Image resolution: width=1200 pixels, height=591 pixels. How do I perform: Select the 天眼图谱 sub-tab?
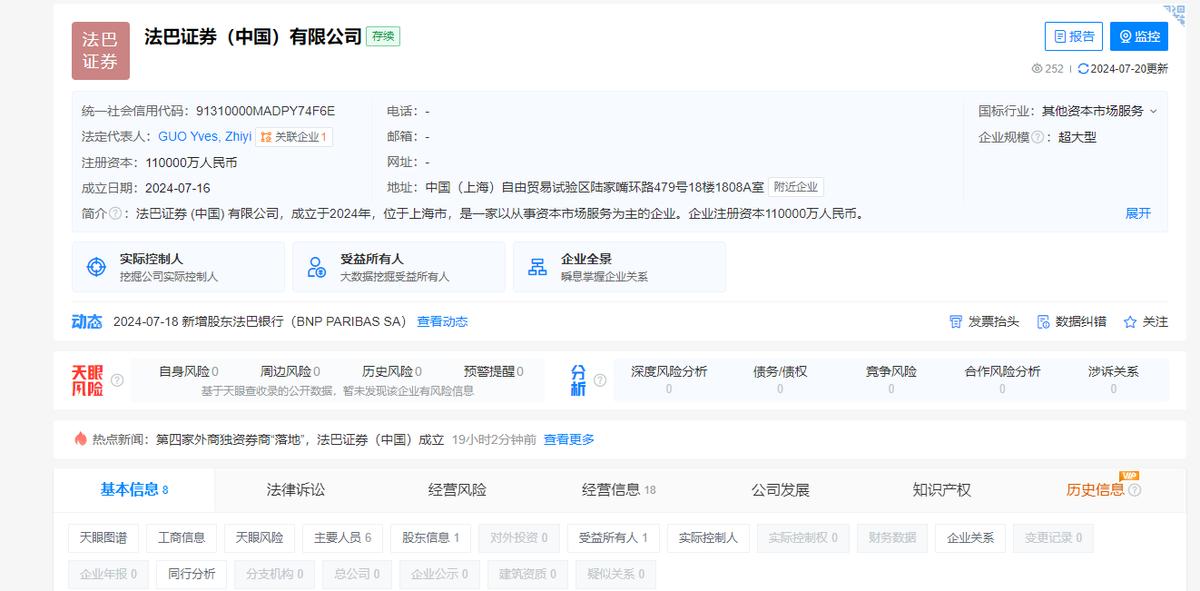point(103,538)
